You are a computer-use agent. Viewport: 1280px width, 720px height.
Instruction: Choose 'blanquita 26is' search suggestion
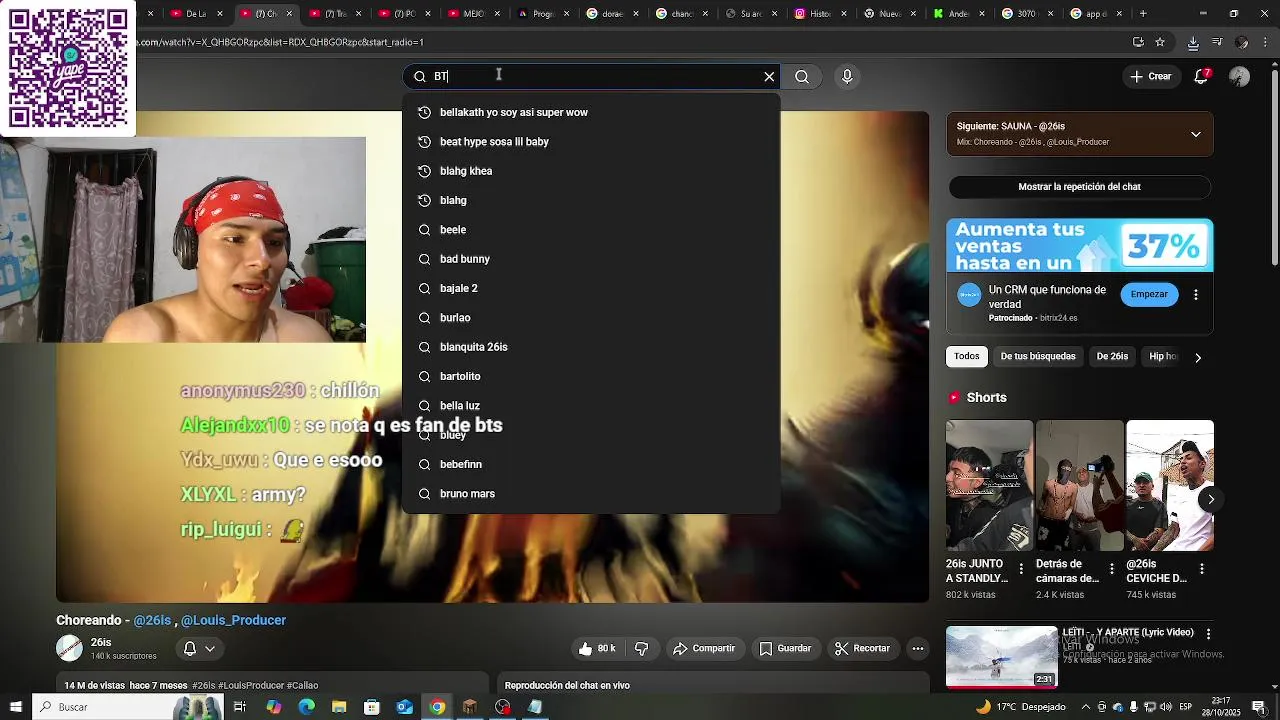[591, 347]
